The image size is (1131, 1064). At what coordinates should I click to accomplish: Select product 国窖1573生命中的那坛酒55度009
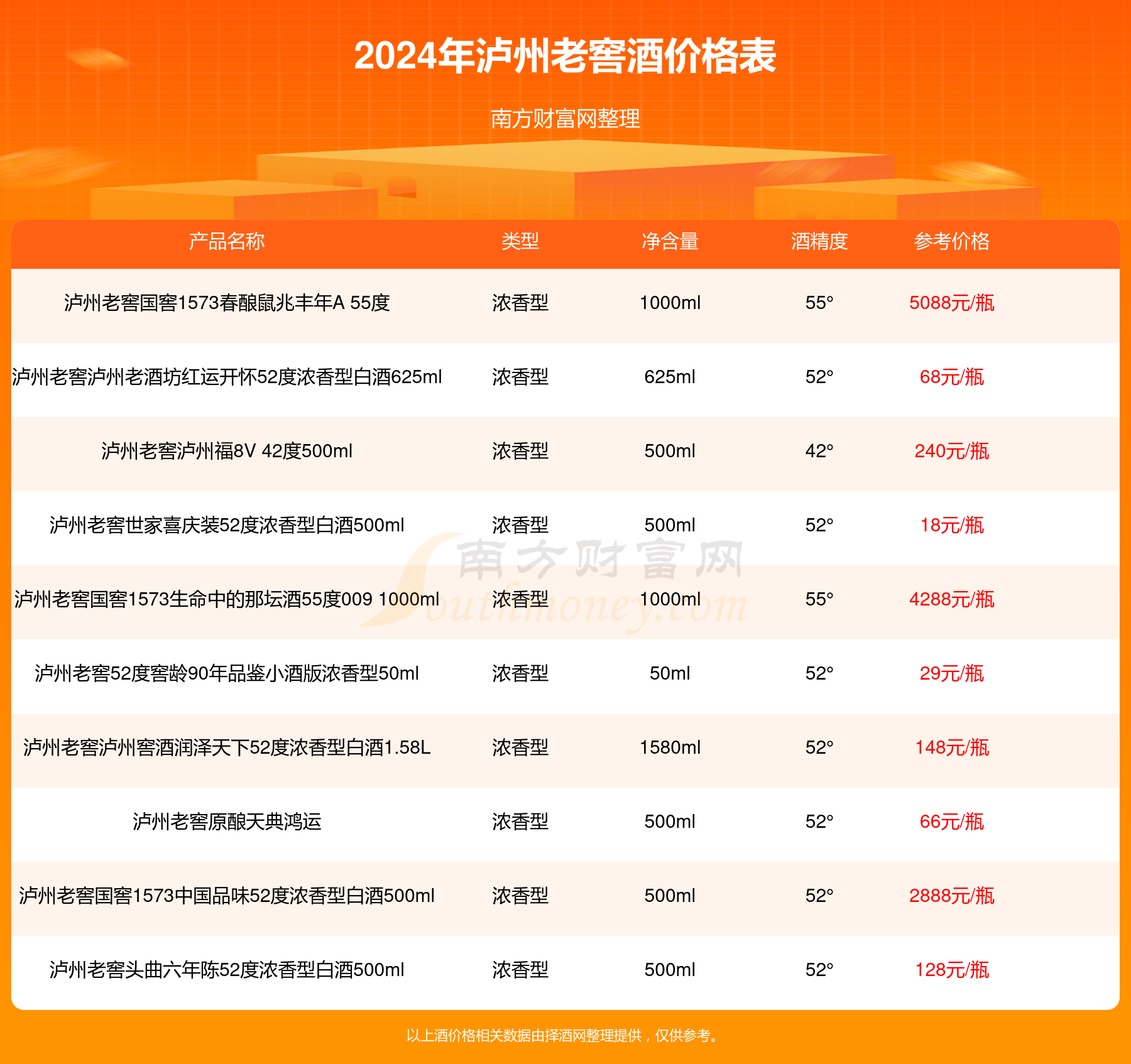pyautogui.click(x=227, y=599)
